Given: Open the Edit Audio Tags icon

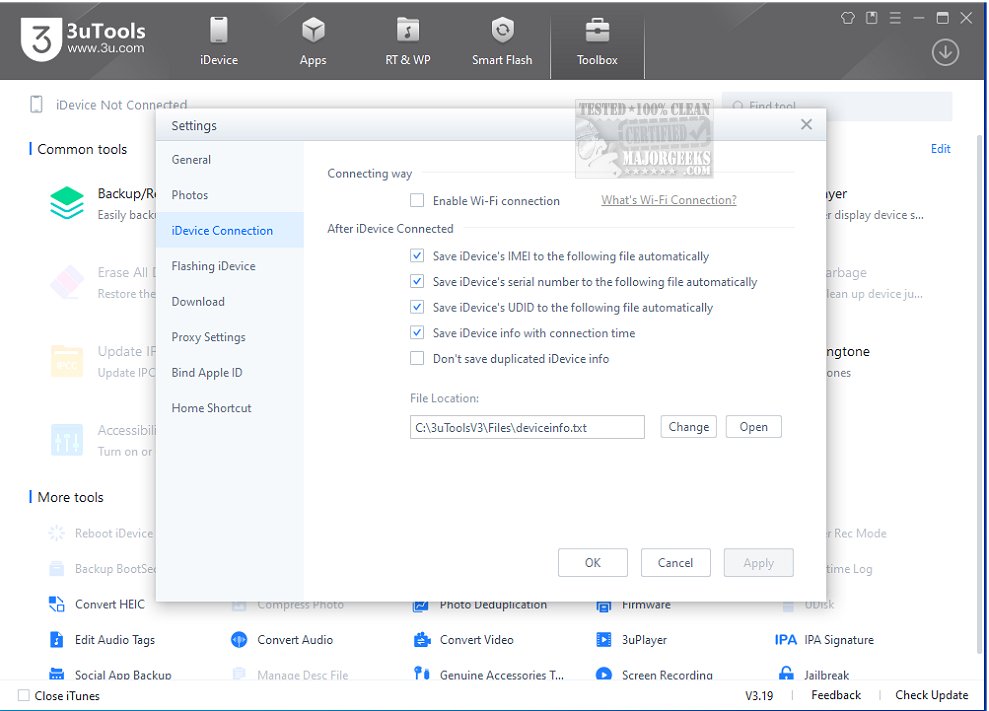Looking at the screenshot, I should click(x=57, y=640).
